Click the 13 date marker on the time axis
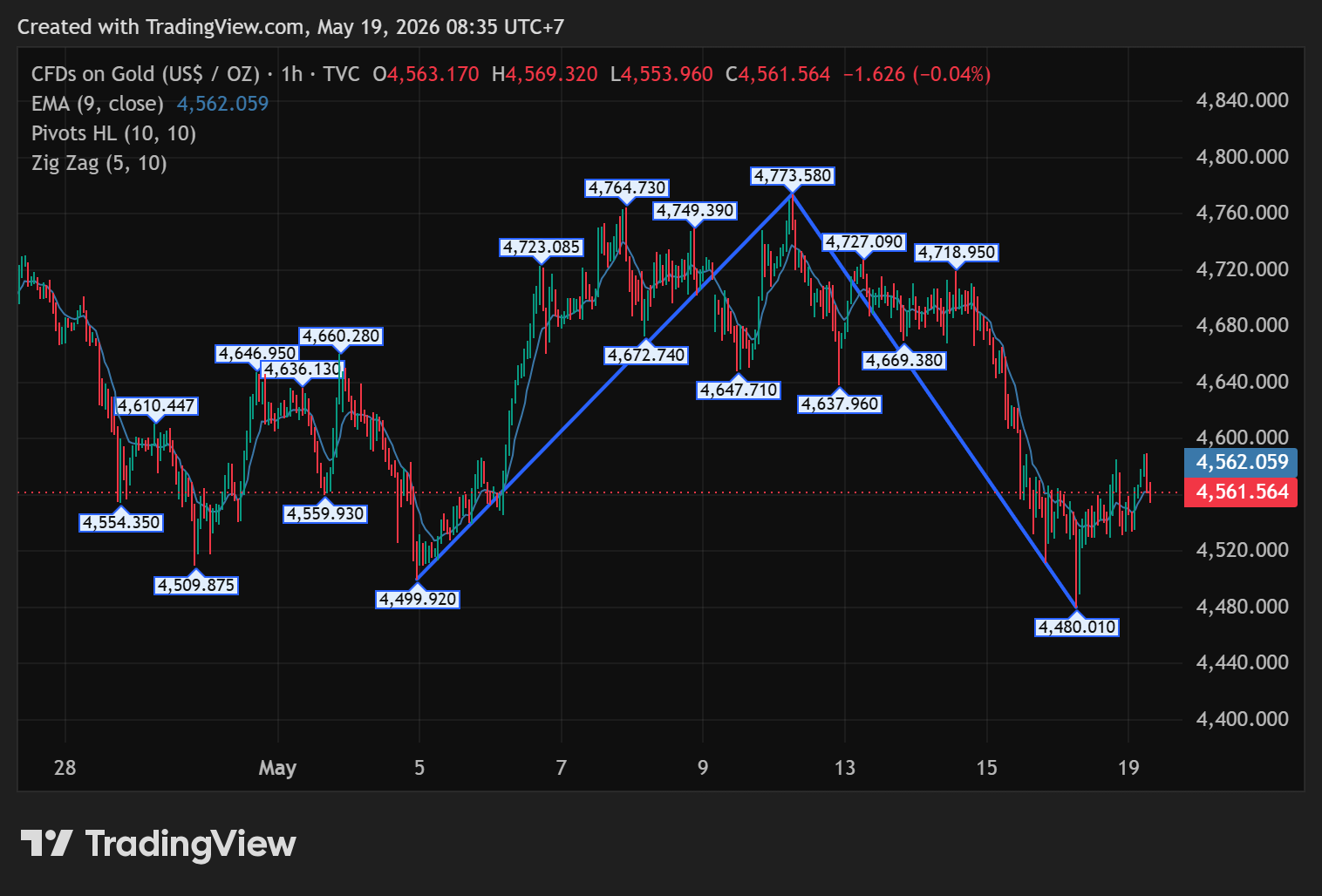 click(x=844, y=768)
